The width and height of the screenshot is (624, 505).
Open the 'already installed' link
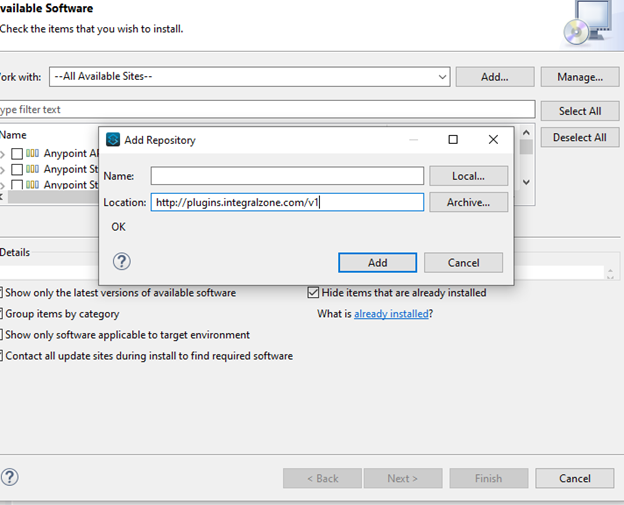point(391,314)
